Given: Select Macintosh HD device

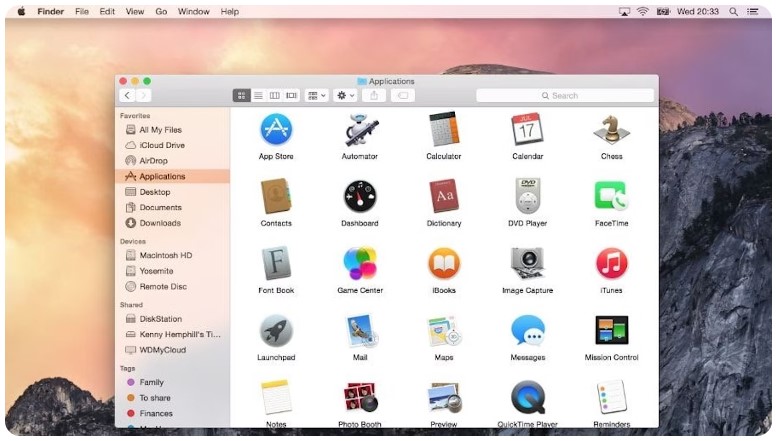Looking at the screenshot, I should tap(173, 255).
